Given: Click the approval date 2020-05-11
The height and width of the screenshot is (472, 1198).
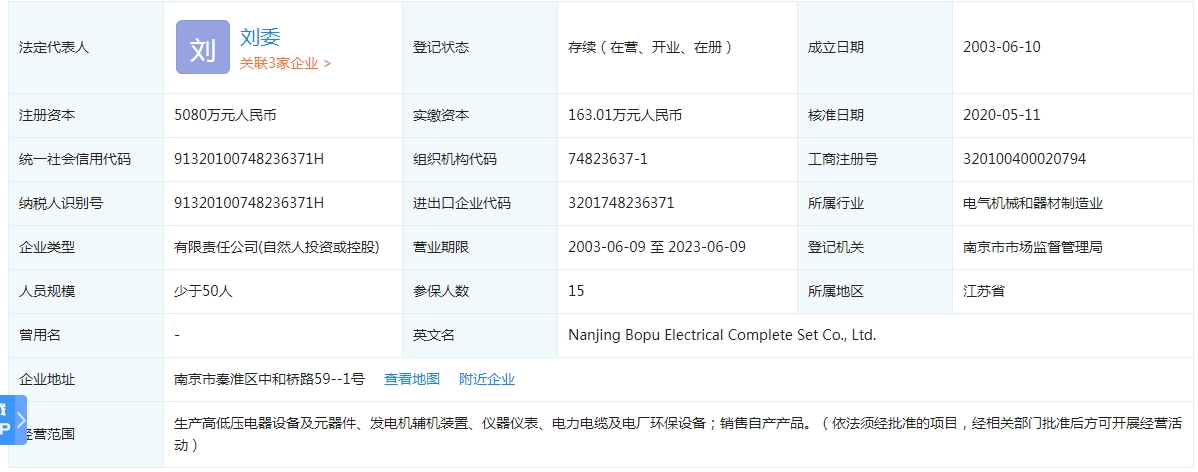Looking at the screenshot, I should [x=1001, y=115].
